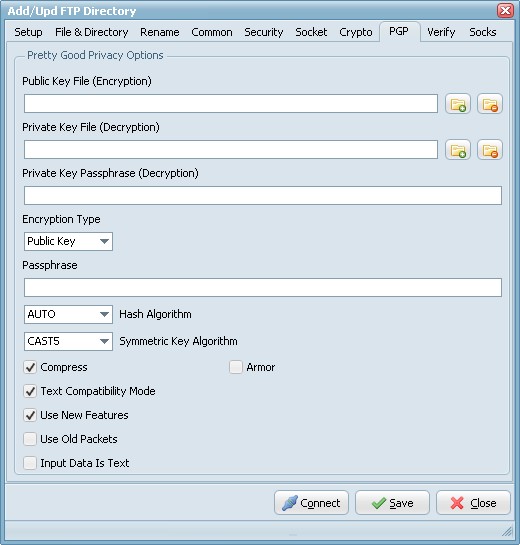
Task: Save the FTP directory settings
Action: (x=392, y=503)
